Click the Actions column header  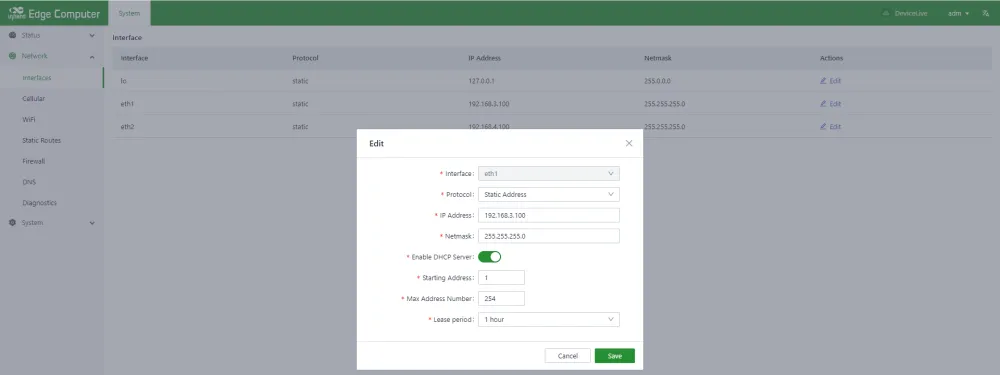click(832, 58)
